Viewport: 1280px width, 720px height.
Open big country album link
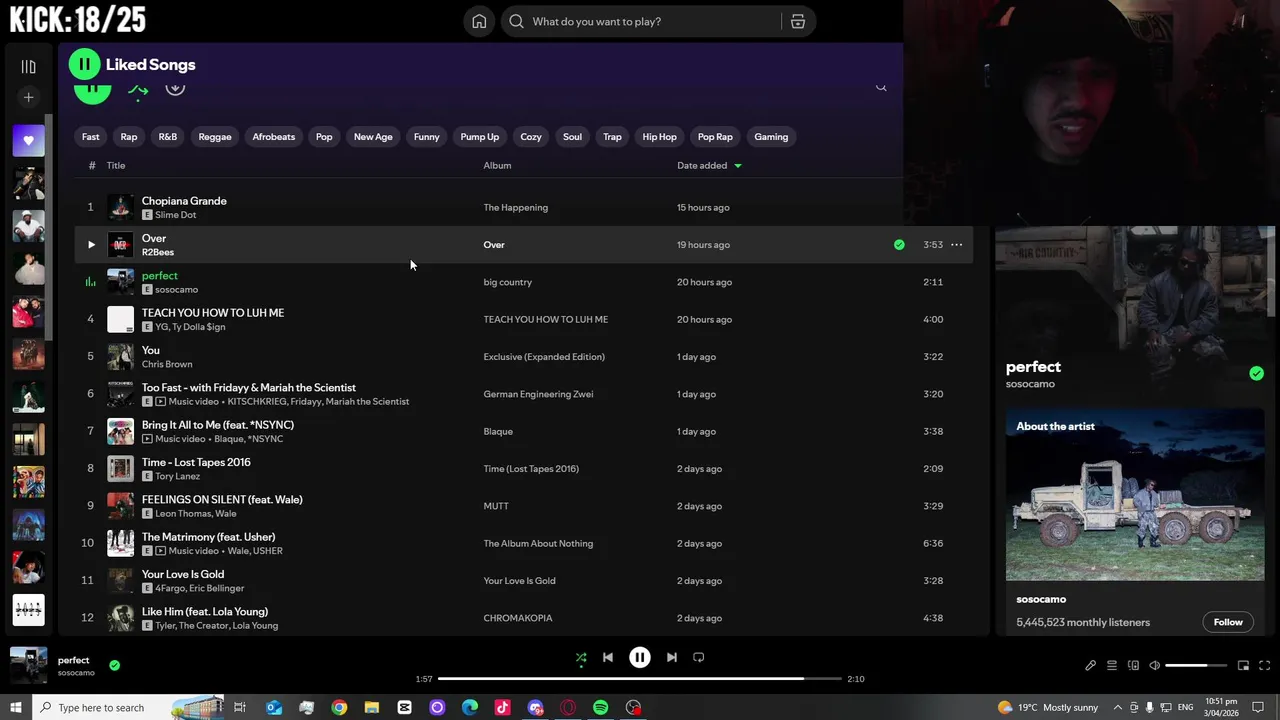tap(507, 282)
